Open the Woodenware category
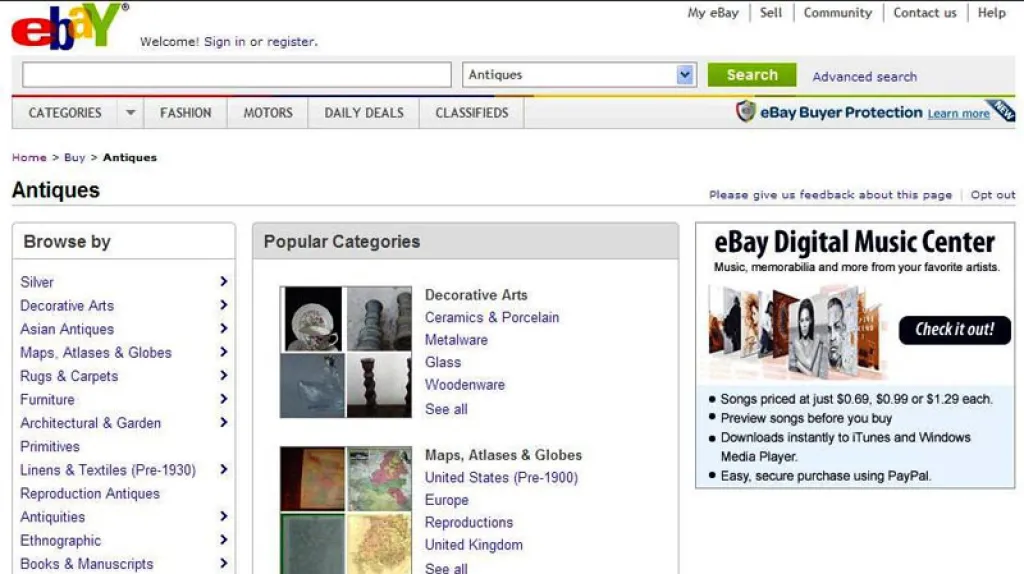 [x=464, y=385]
